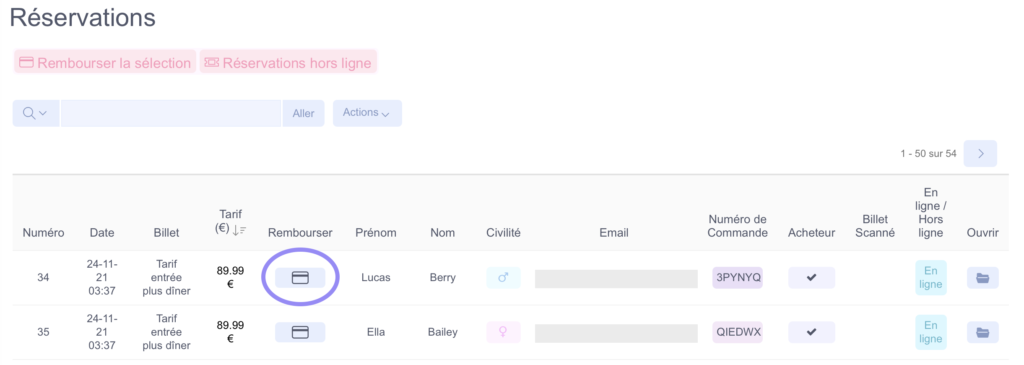Click the Aller search button

(303, 113)
